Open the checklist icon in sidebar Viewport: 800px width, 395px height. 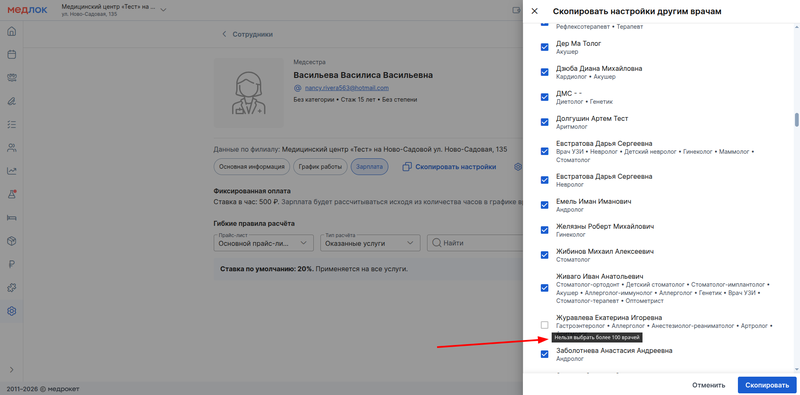click(x=11, y=124)
